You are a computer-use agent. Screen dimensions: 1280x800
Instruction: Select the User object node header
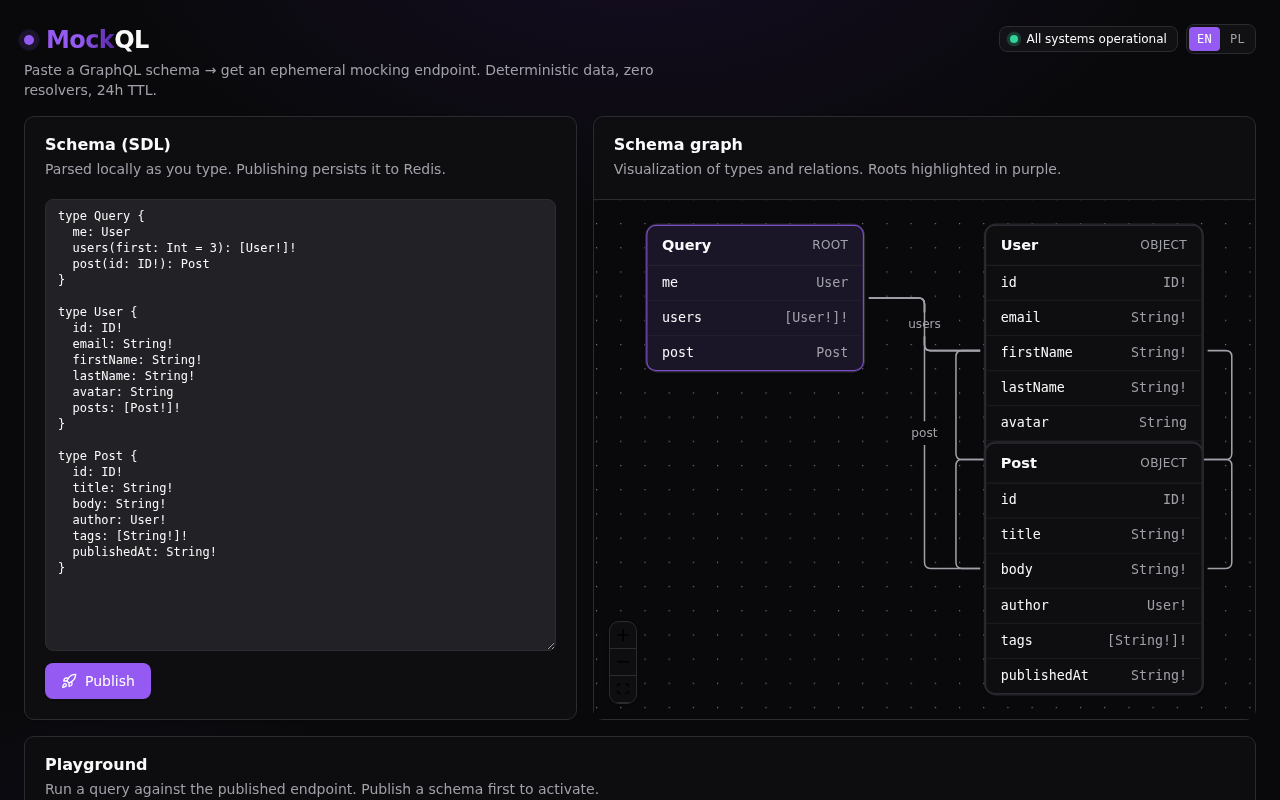coord(1094,245)
